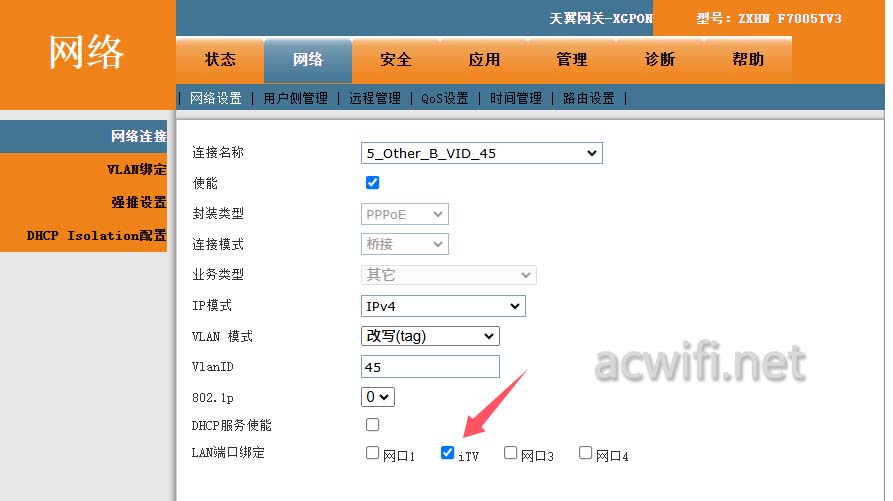Uncheck the iTV port binding checkbox
The width and height of the screenshot is (893, 501).
click(x=448, y=453)
